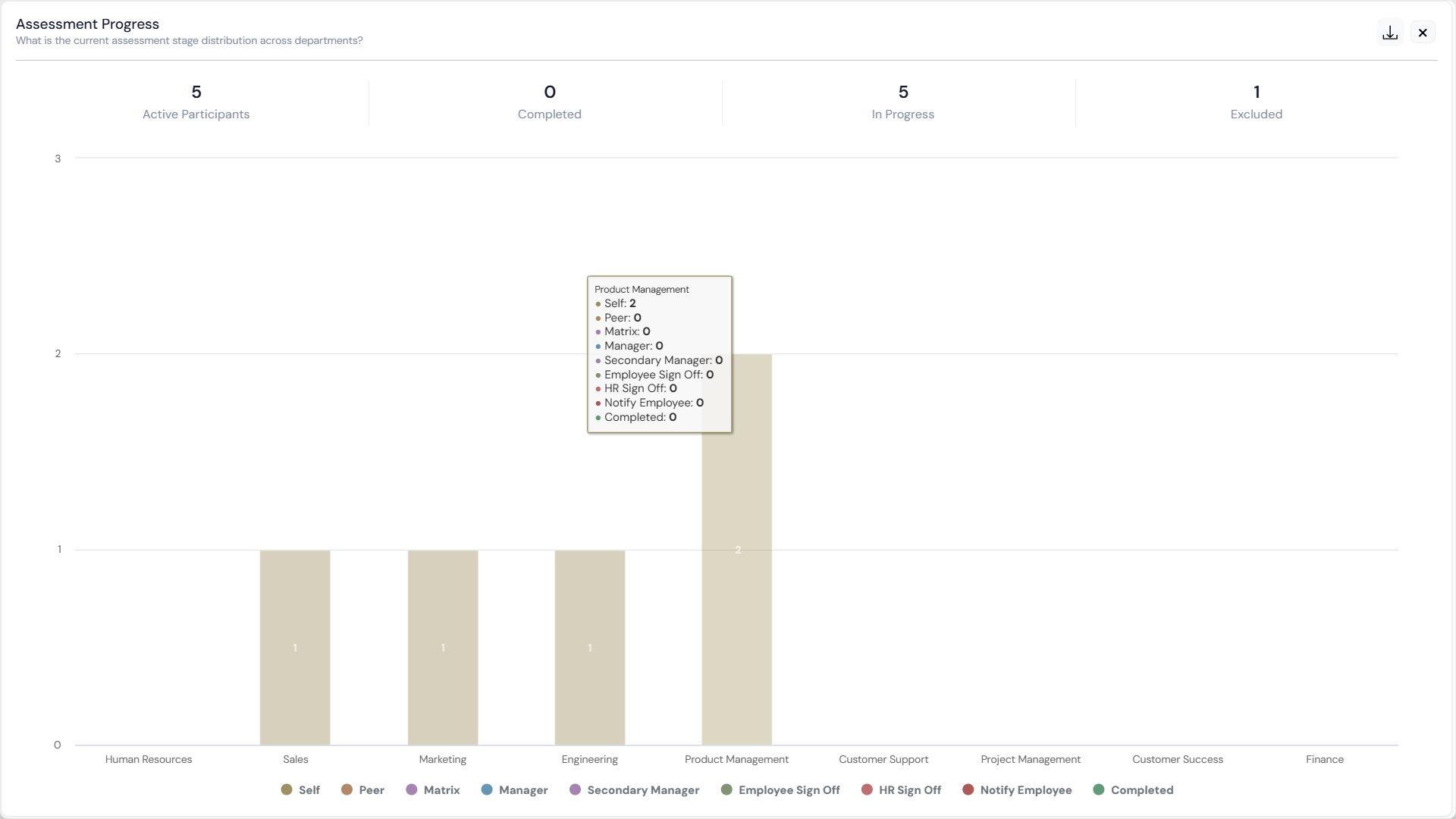Viewport: 1456px width, 819px height.
Task: Click the Assessment Progress title
Action: (x=88, y=24)
